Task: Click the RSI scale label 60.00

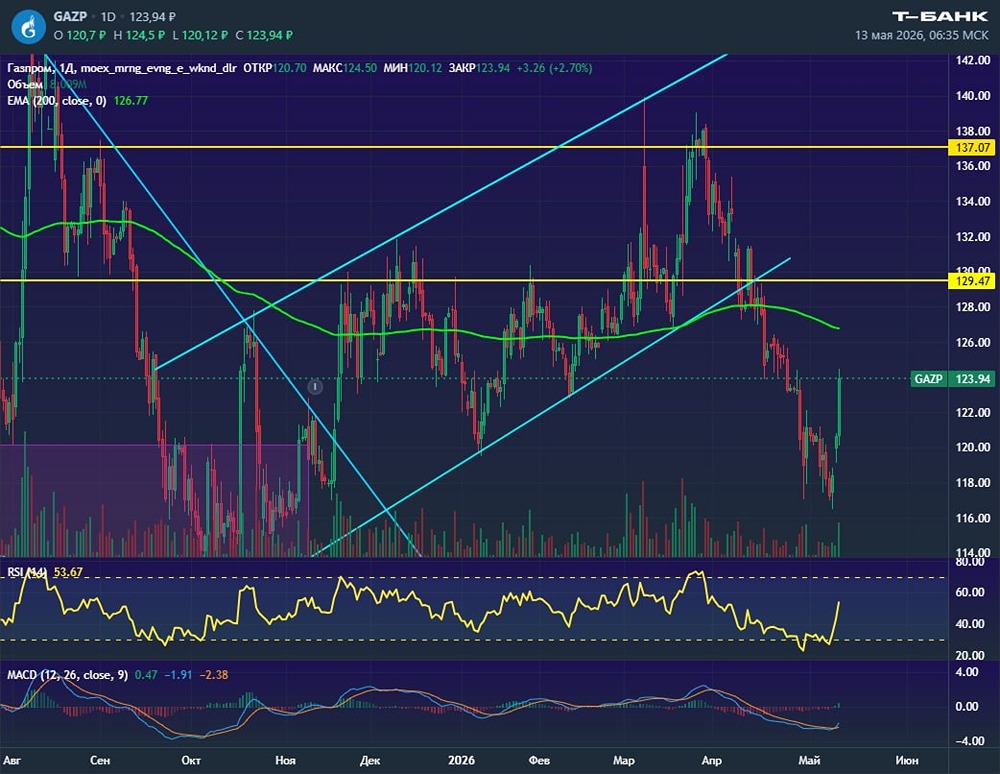Action: 970,592
